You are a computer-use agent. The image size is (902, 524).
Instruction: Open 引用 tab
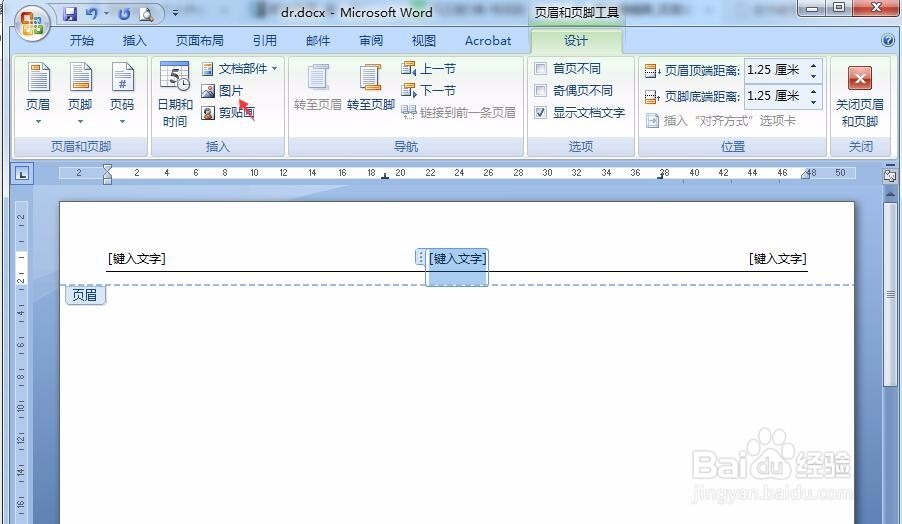[265, 40]
